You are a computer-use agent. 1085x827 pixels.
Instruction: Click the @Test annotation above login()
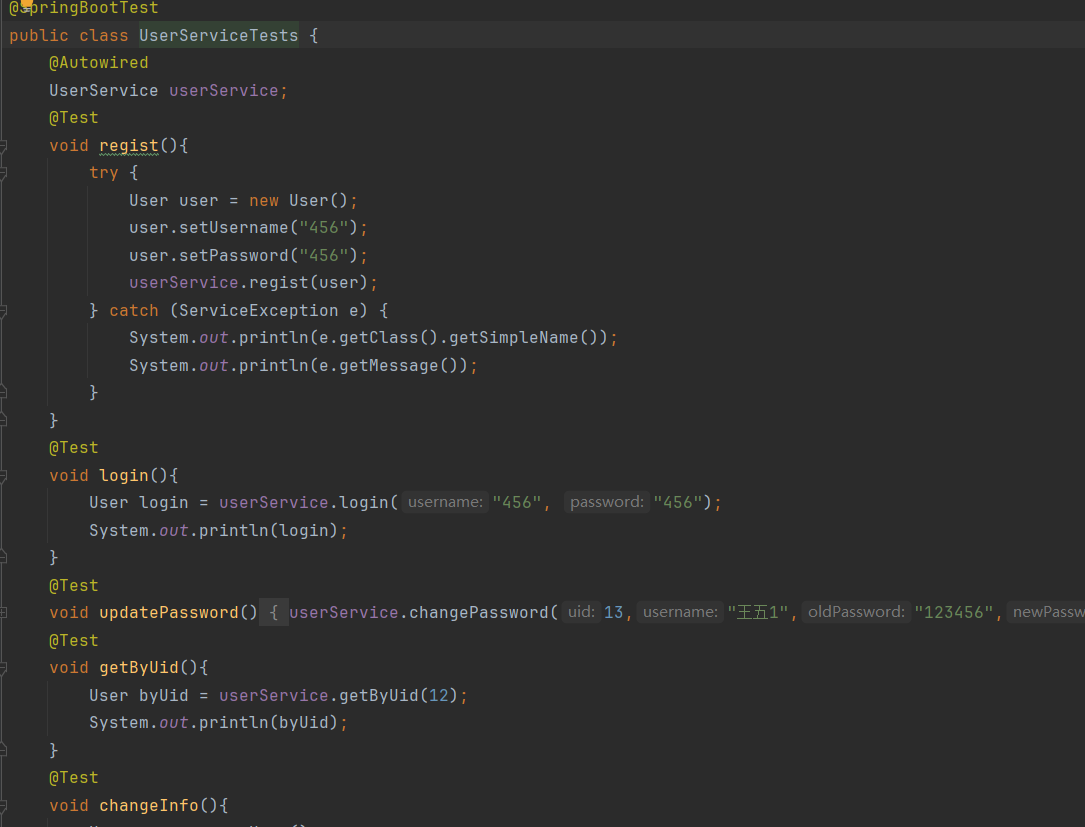point(74,448)
